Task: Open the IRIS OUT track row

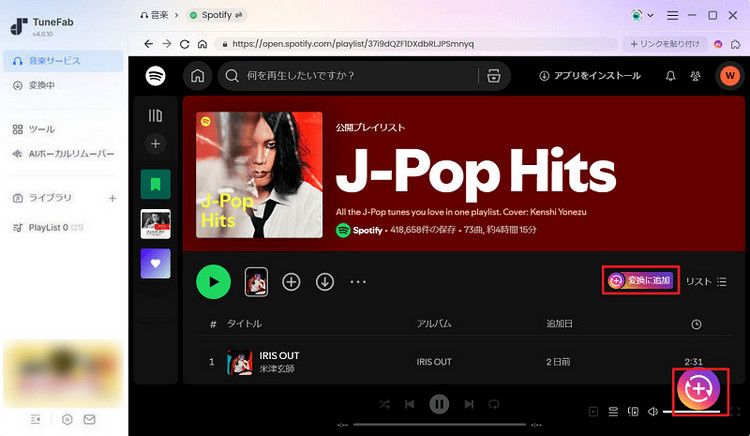Action: click(x=464, y=362)
